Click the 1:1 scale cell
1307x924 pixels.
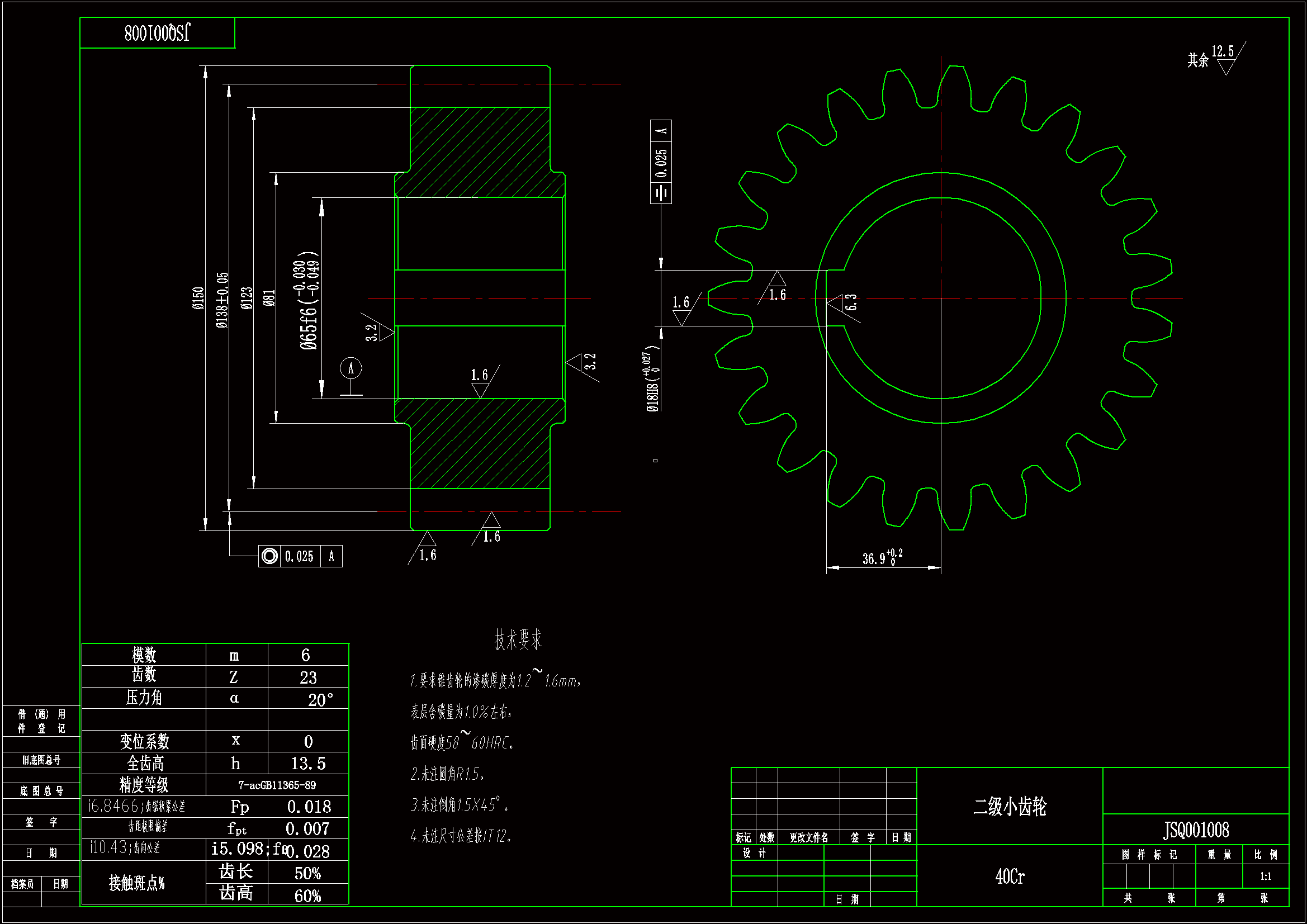click(1266, 876)
